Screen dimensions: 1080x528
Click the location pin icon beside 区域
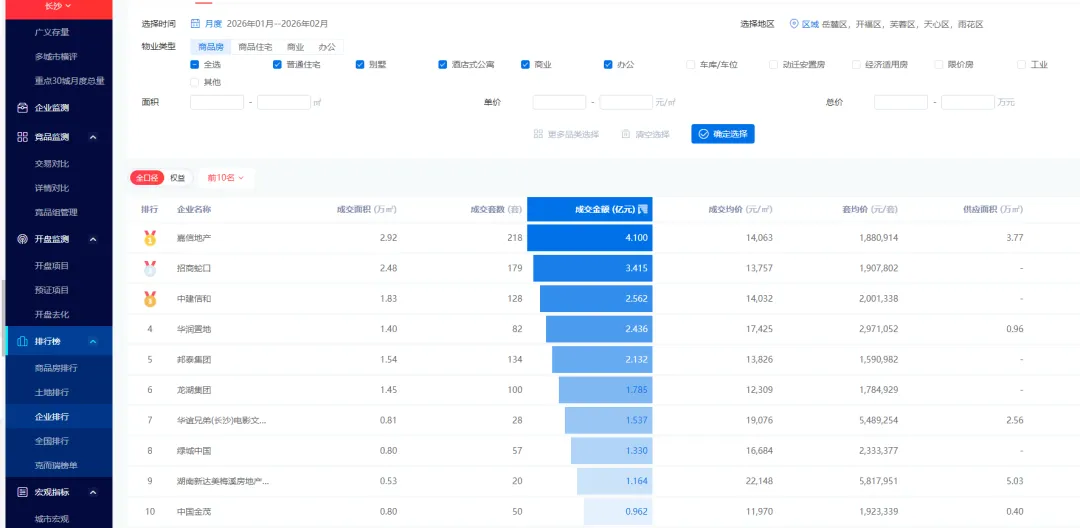coord(794,24)
